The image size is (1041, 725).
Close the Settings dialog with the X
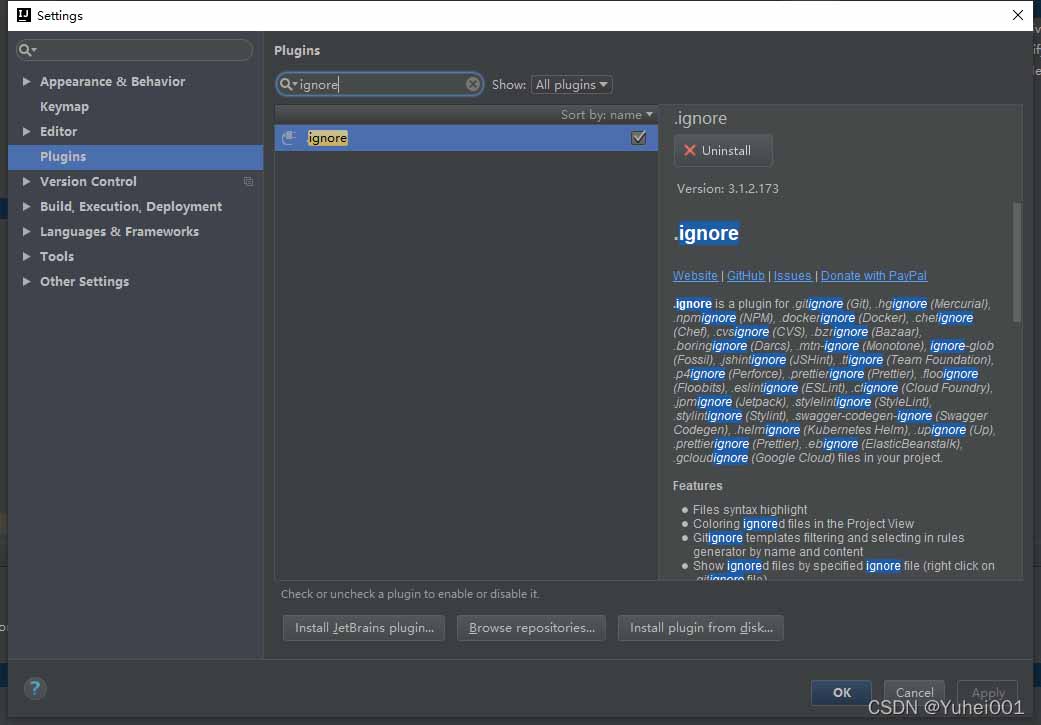pyautogui.click(x=1018, y=15)
